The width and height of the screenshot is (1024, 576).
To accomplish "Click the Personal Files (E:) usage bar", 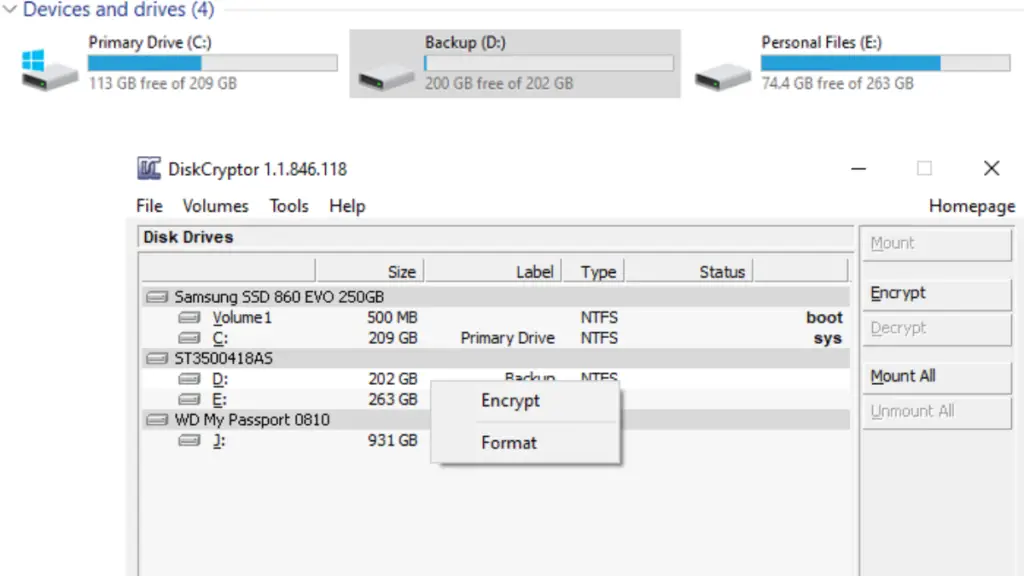I will point(886,63).
